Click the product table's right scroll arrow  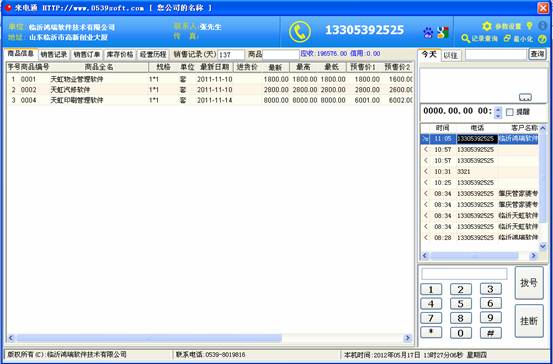pyautogui.click(x=408, y=338)
